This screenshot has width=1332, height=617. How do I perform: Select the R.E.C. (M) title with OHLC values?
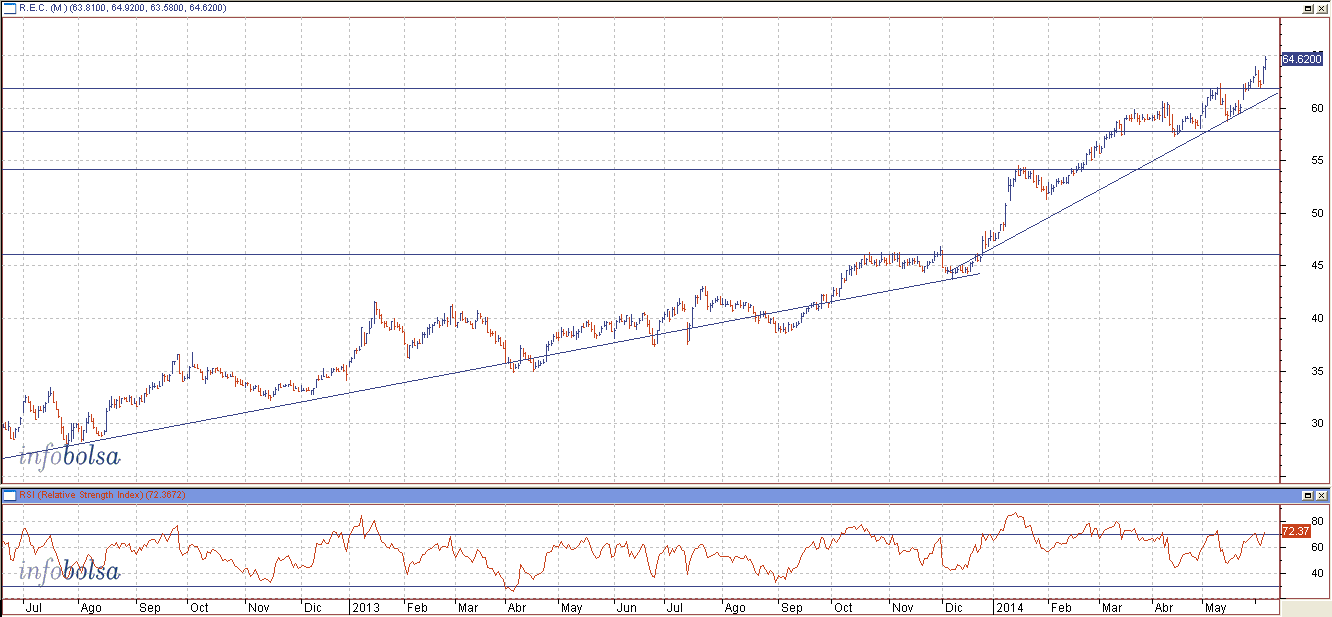[x=122, y=8]
